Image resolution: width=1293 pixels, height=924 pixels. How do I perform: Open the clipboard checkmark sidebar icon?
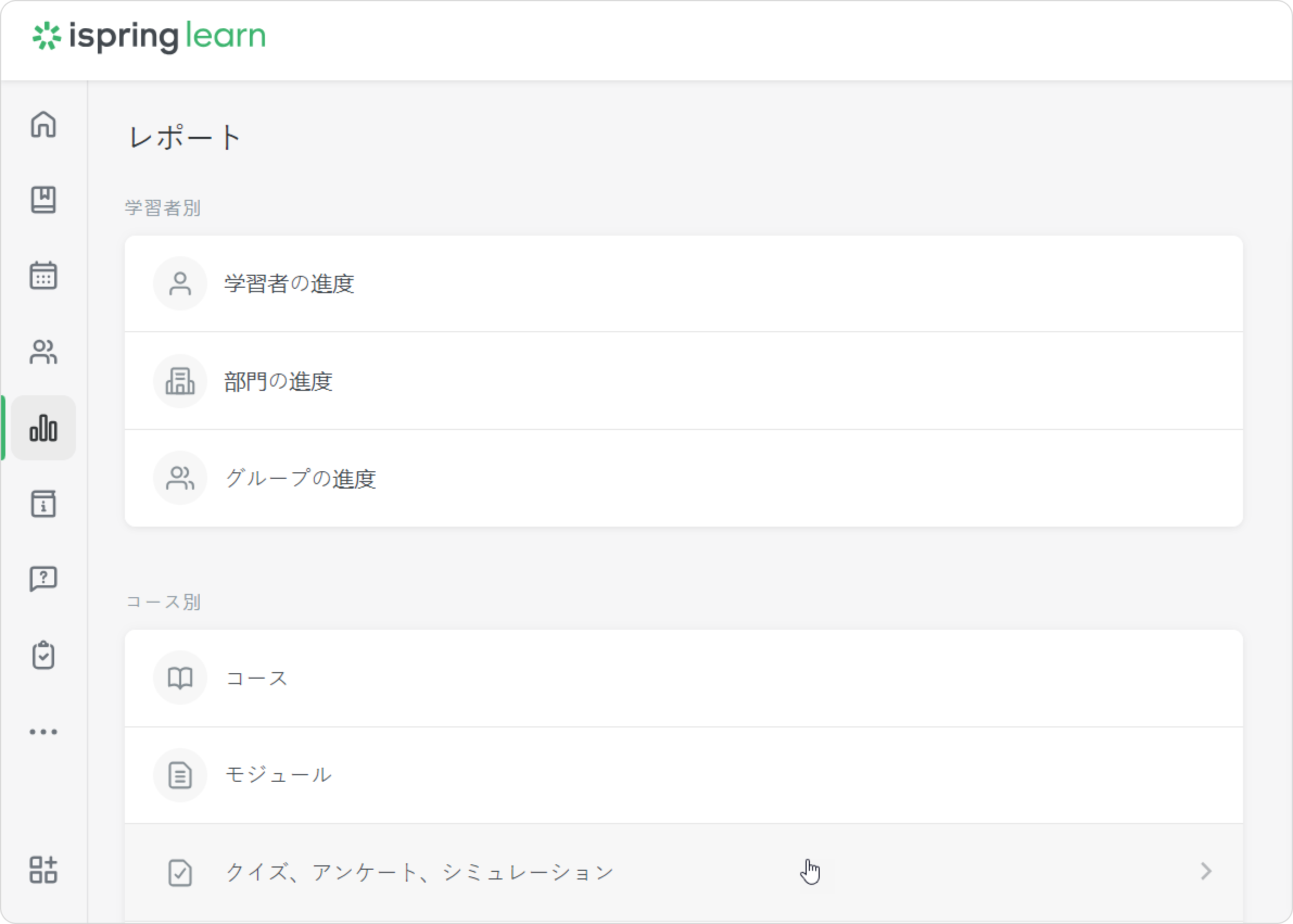(43, 655)
